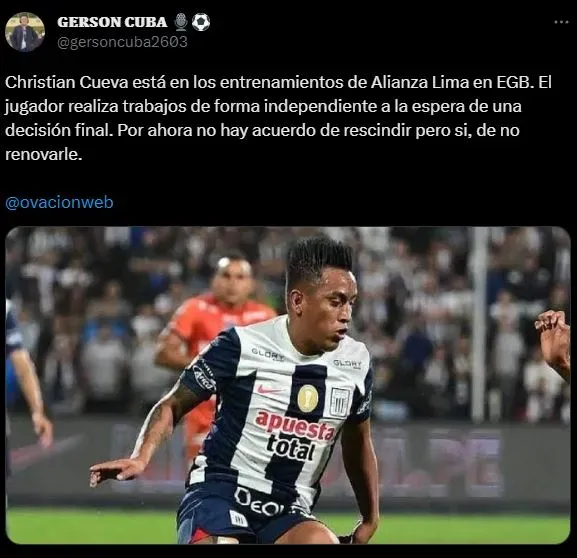Click the soccer ball emoji beside the name
Viewport: 577px width, 558px height.
coord(201,22)
